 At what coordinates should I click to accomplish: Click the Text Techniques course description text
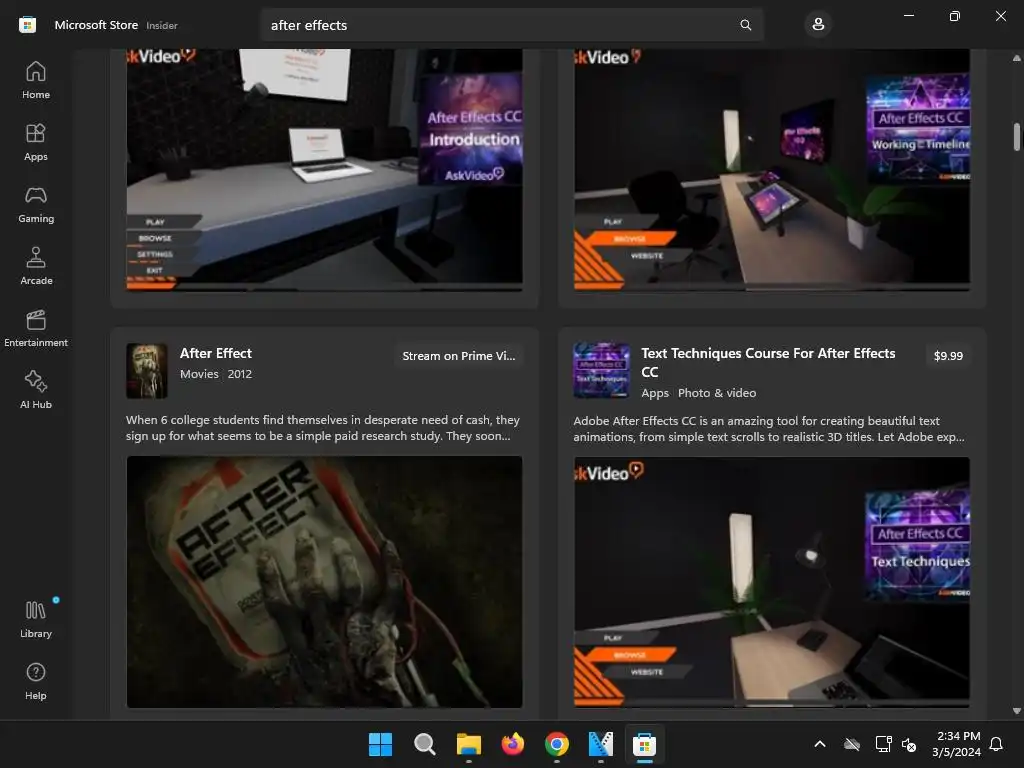(x=769, y=429)
